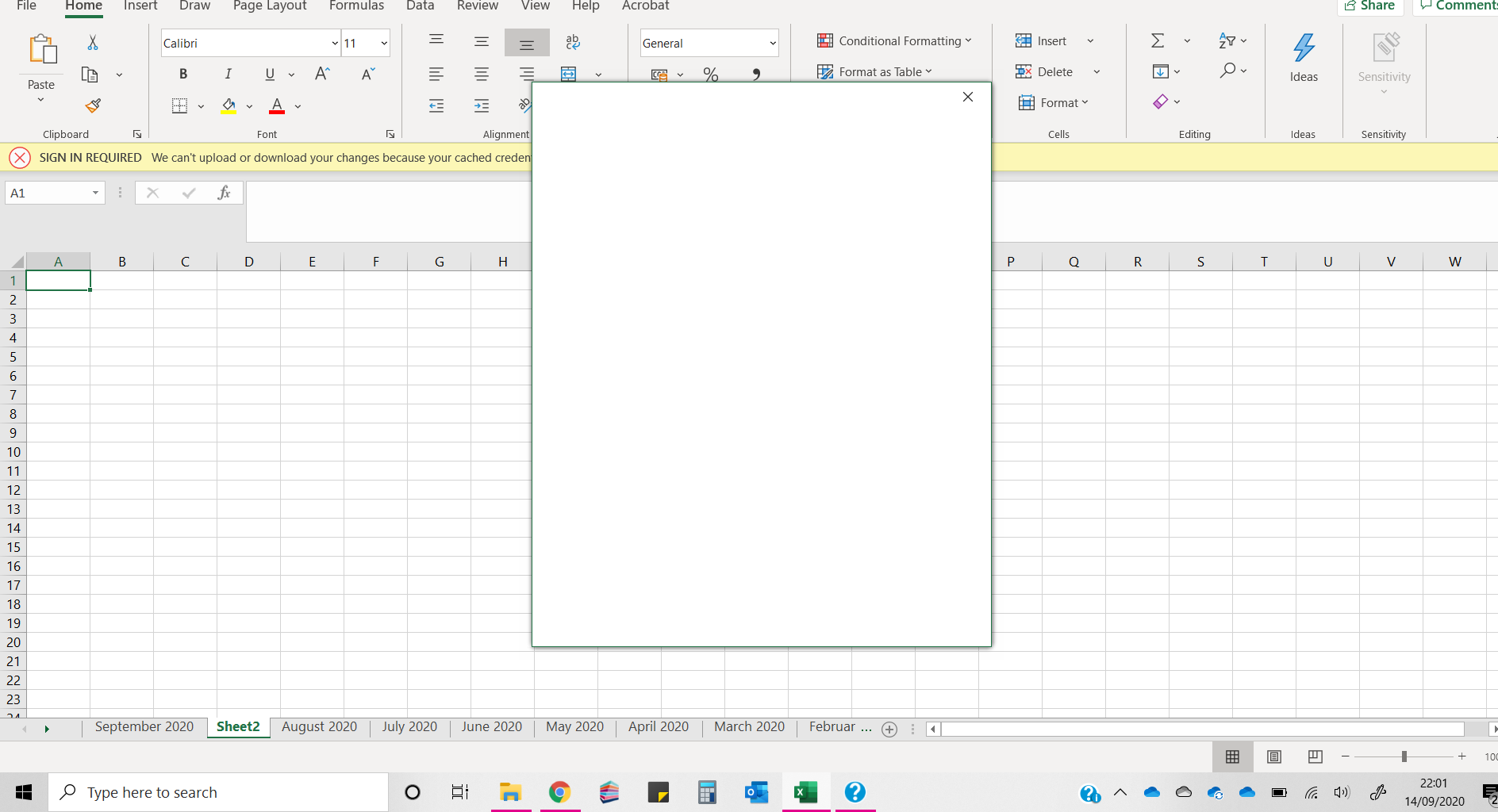Open the Find & Select magnifier

(x=1228, y=71)
